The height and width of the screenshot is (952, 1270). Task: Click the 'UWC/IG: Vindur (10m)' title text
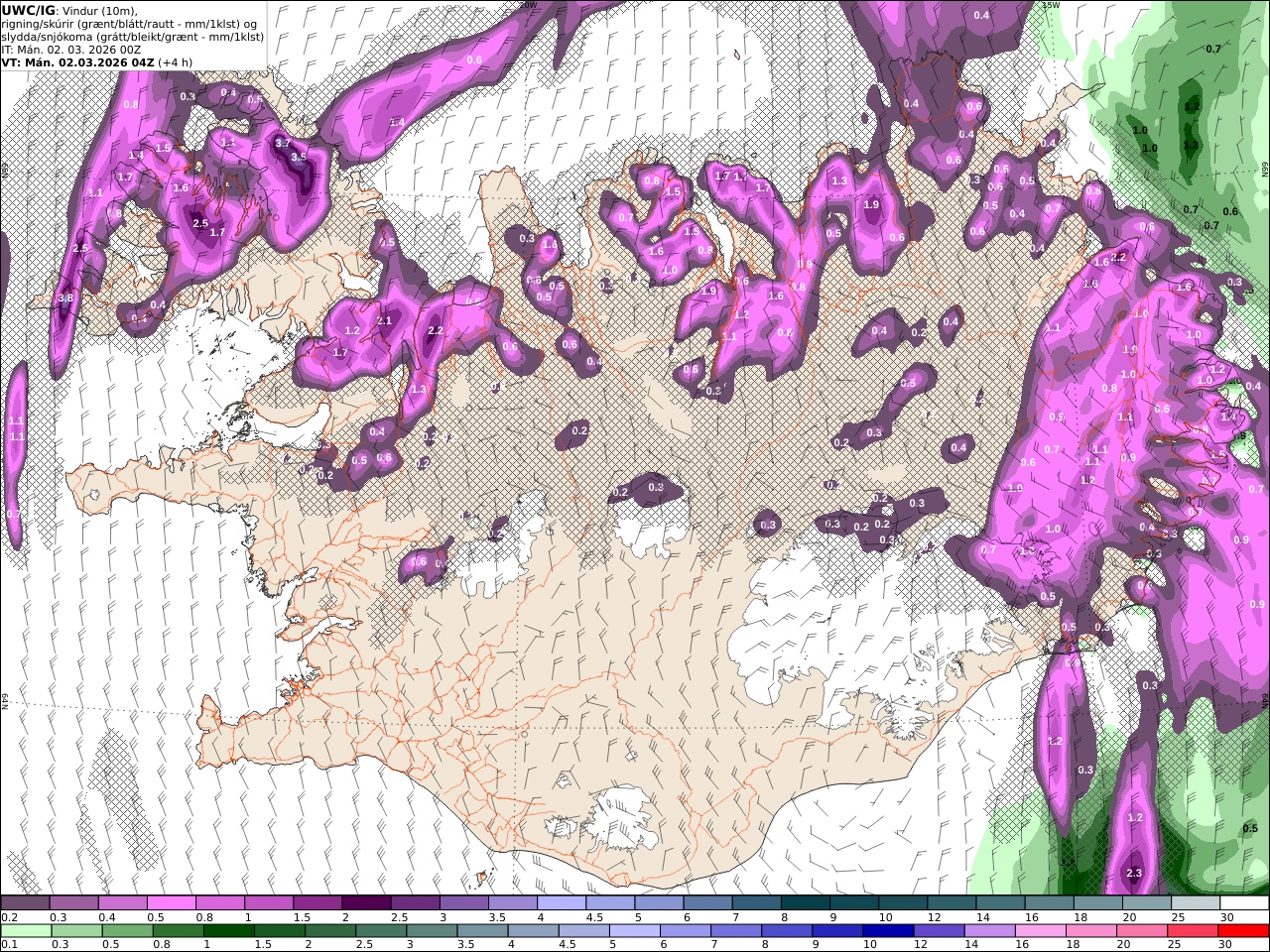tap(70, 10)
